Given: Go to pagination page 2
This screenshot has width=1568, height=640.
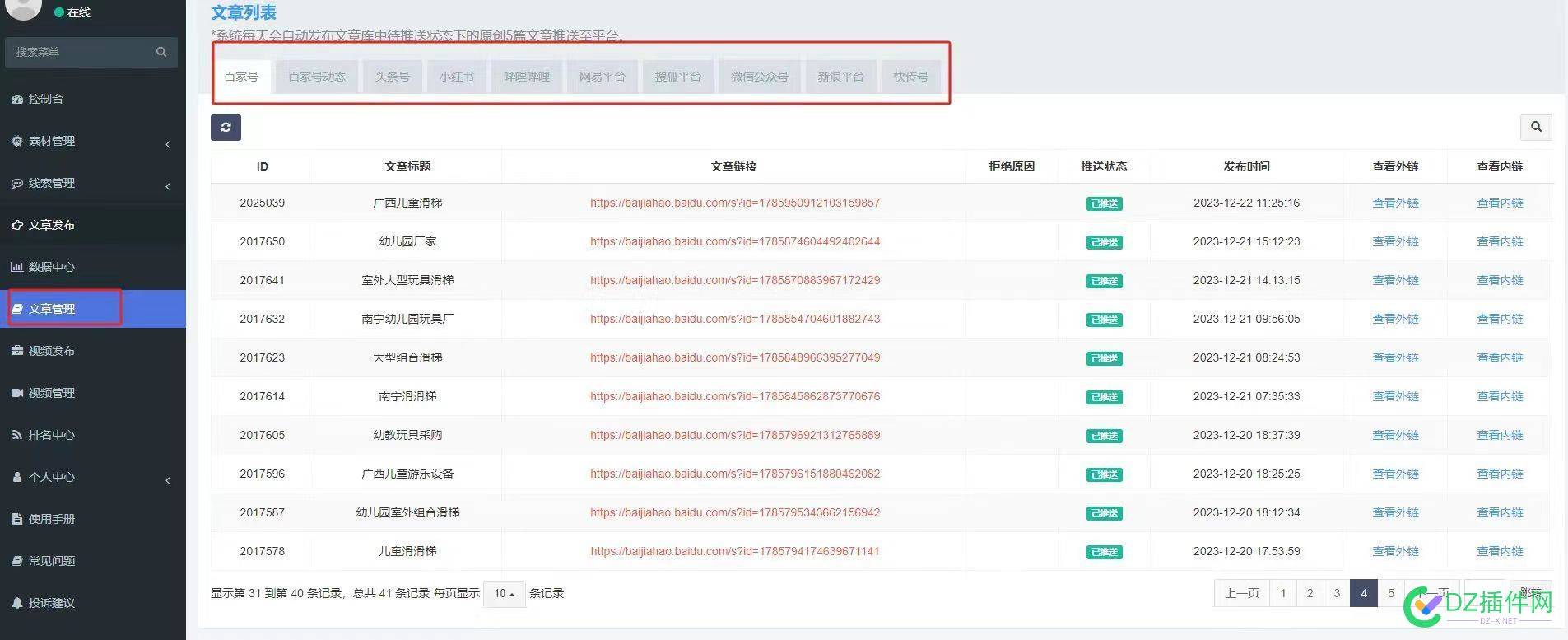Looking at the screenshot, I should [1310, 593].
